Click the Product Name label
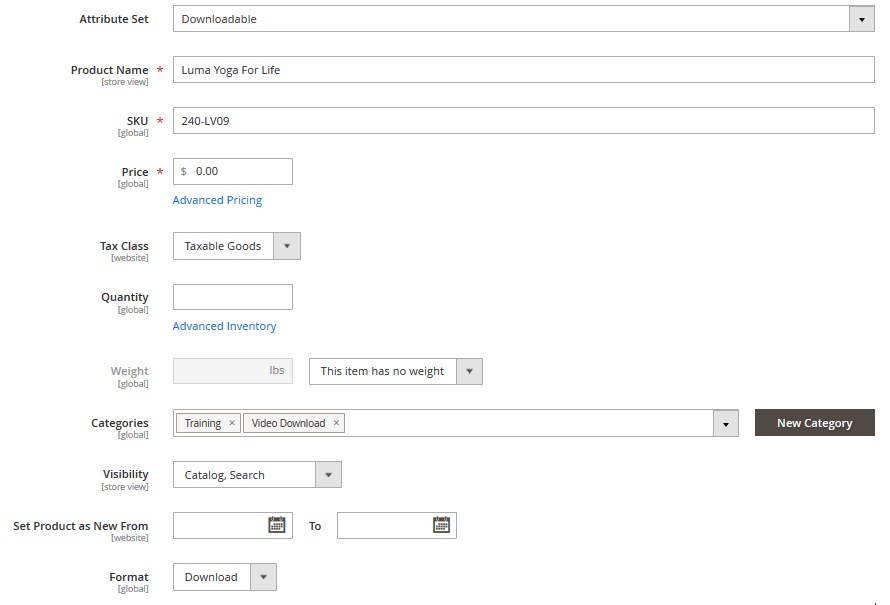This screenshot has width=890, height=605. pyautogui.click(x=110, y=70)
